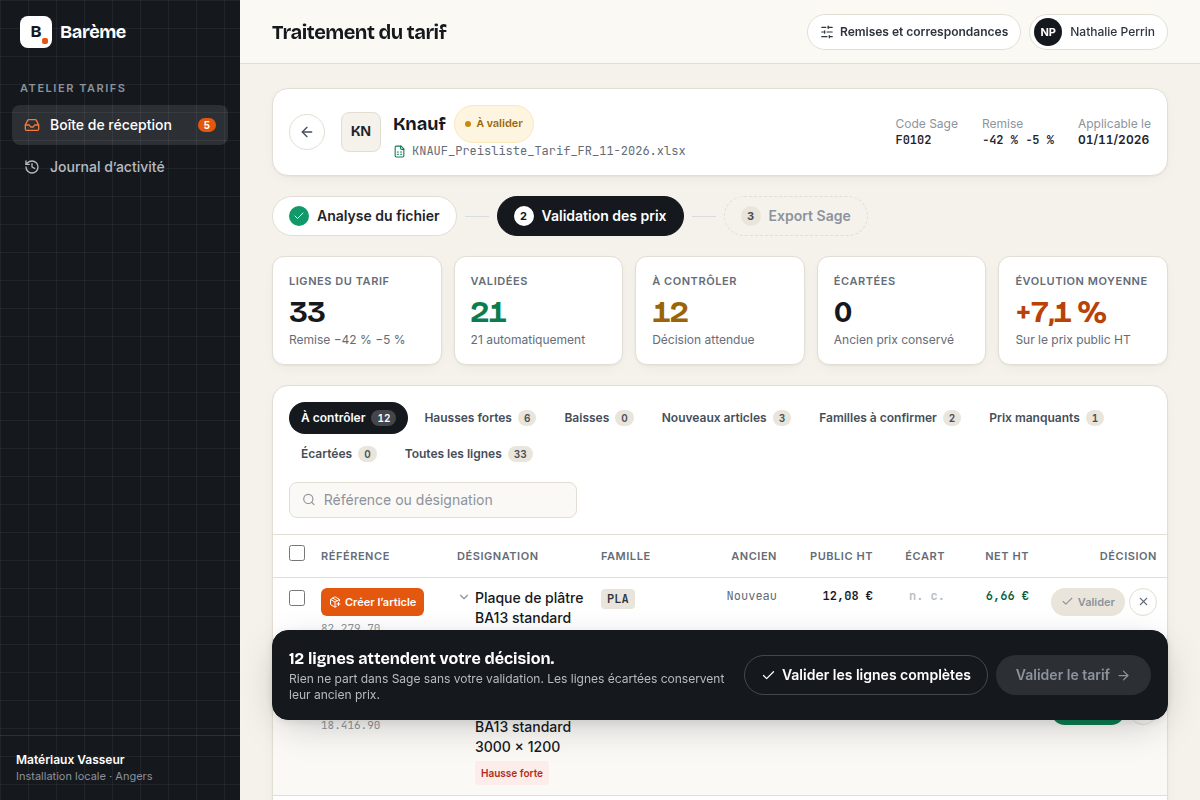
Task: Open Remises et correspondances settings
Action: pos(914,32)
